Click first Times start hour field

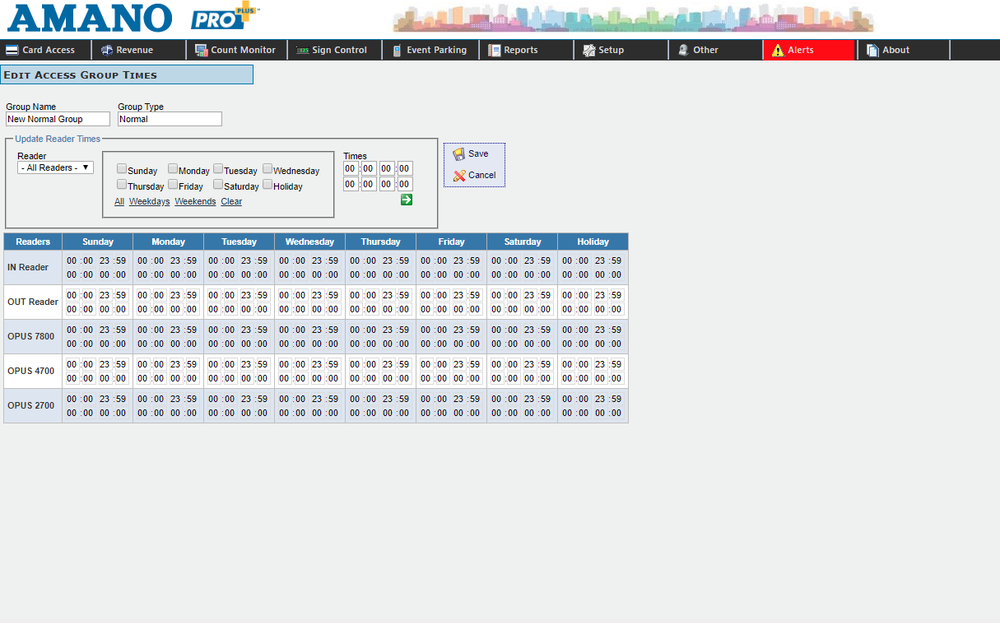click(x=350, y=168)
